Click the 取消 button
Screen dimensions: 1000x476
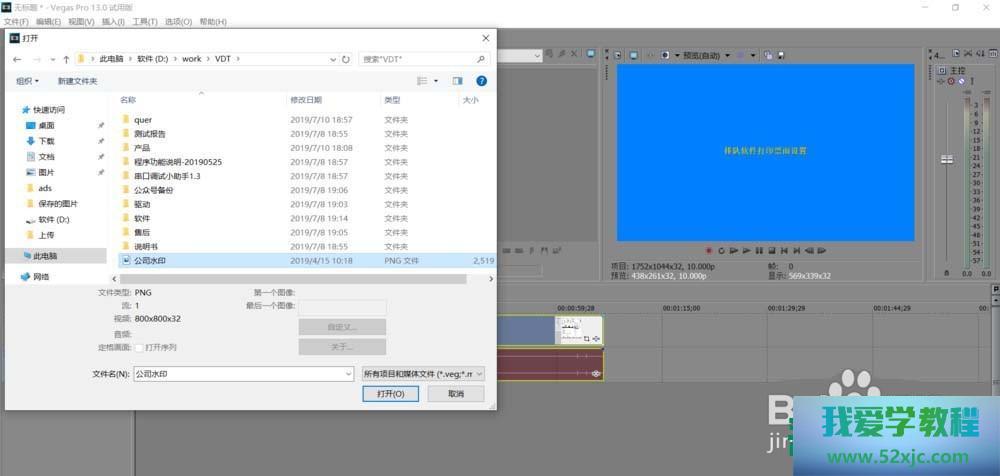point(455,394)
